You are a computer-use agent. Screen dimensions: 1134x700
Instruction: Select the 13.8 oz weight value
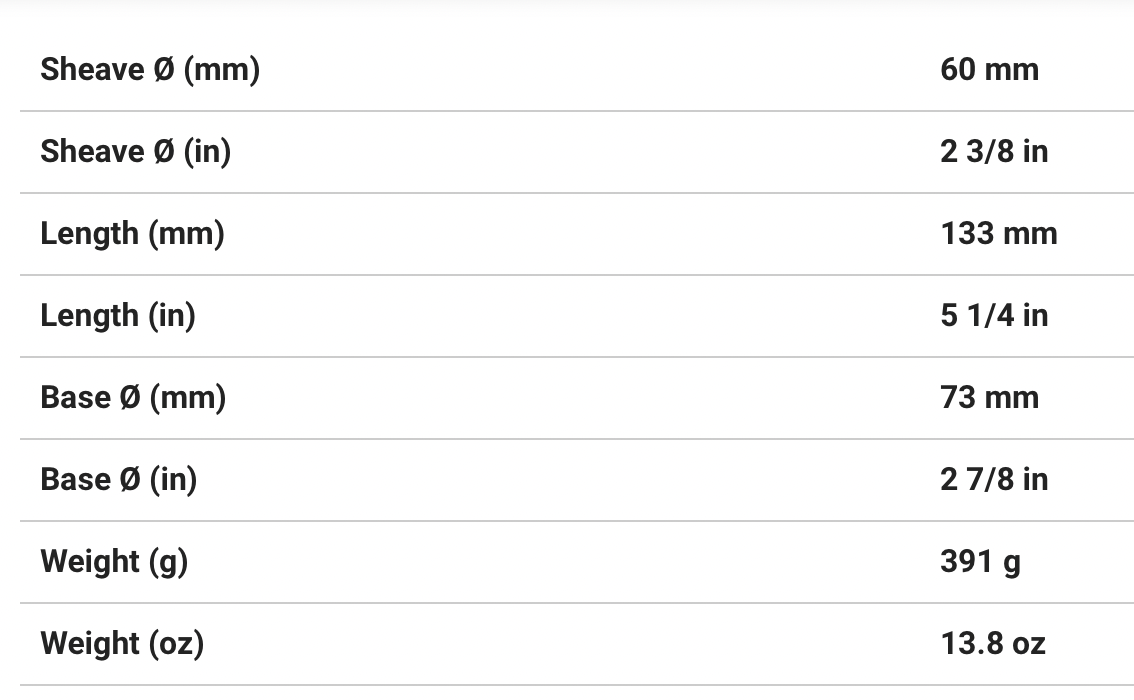coord(992,644)
